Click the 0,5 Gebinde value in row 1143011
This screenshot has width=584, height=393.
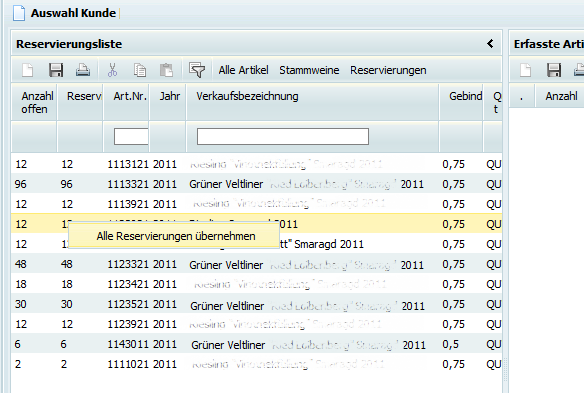point(450,344)
